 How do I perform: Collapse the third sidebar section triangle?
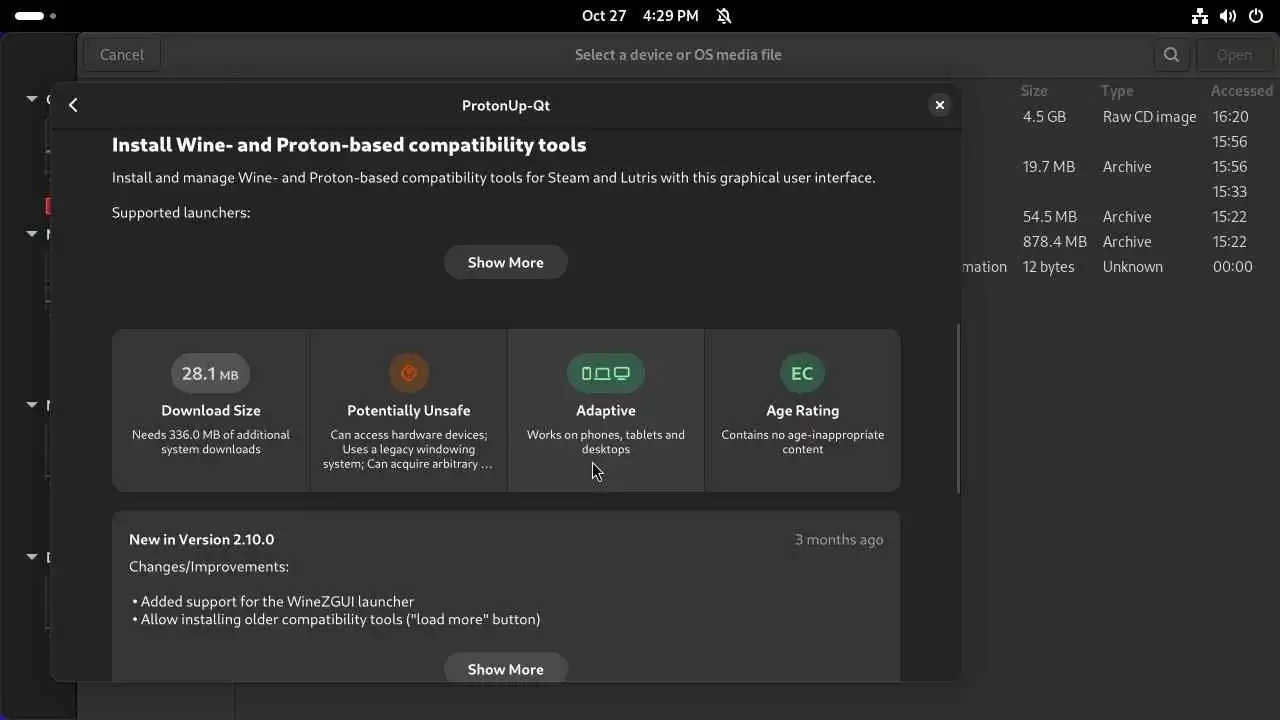tap(32, 405)
